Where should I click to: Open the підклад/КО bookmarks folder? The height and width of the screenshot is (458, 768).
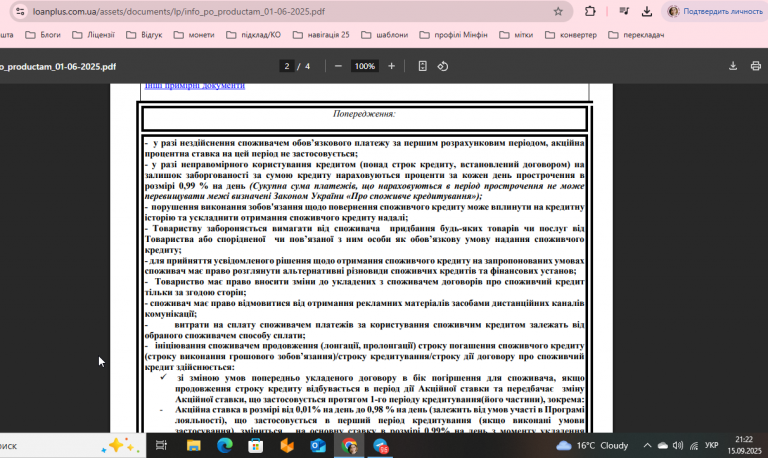[254, 35]
